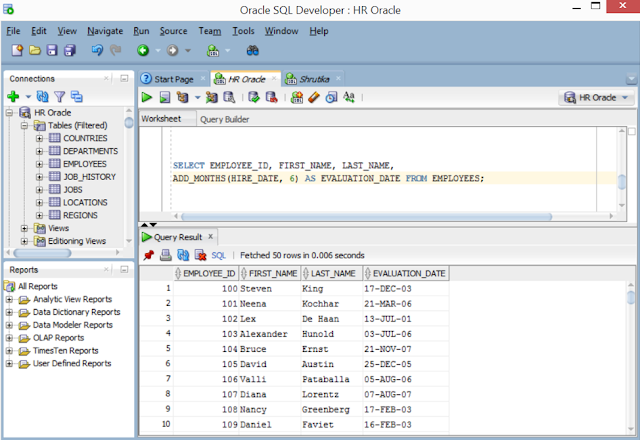
Task: Select the DEPARTMENTS table
Action: (90, 151)
